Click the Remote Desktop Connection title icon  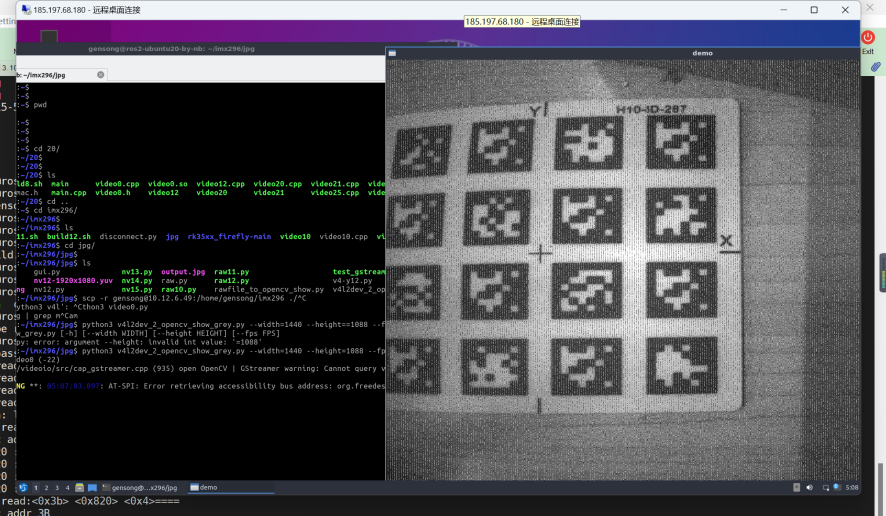pos(26,10)
